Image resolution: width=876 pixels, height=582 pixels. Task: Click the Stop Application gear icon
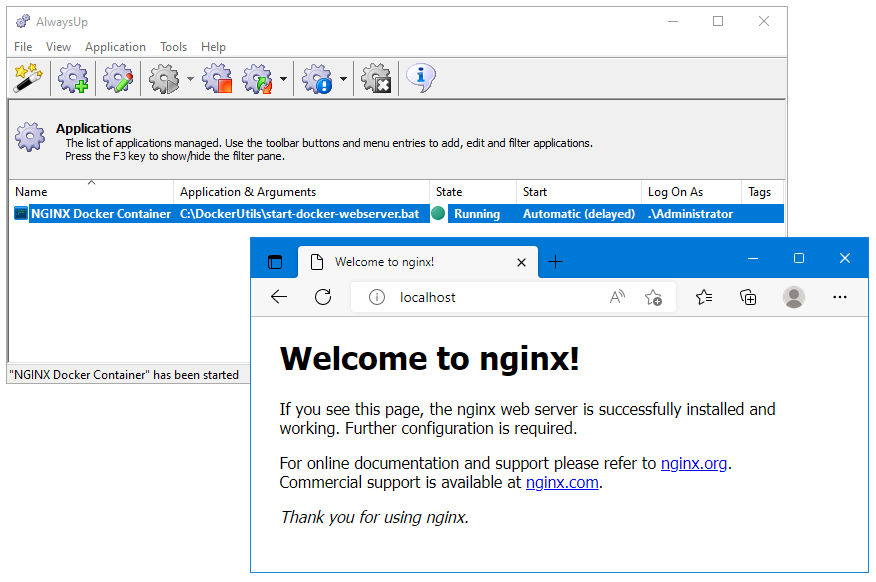pos(217,78)
